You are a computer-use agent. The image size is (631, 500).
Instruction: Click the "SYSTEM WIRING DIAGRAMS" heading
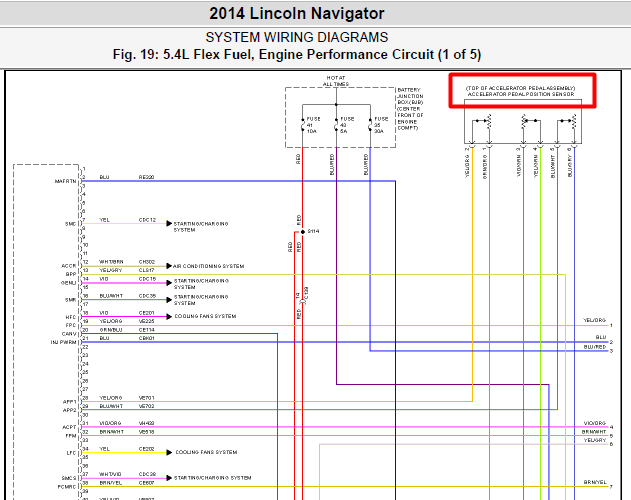point(297,37)
